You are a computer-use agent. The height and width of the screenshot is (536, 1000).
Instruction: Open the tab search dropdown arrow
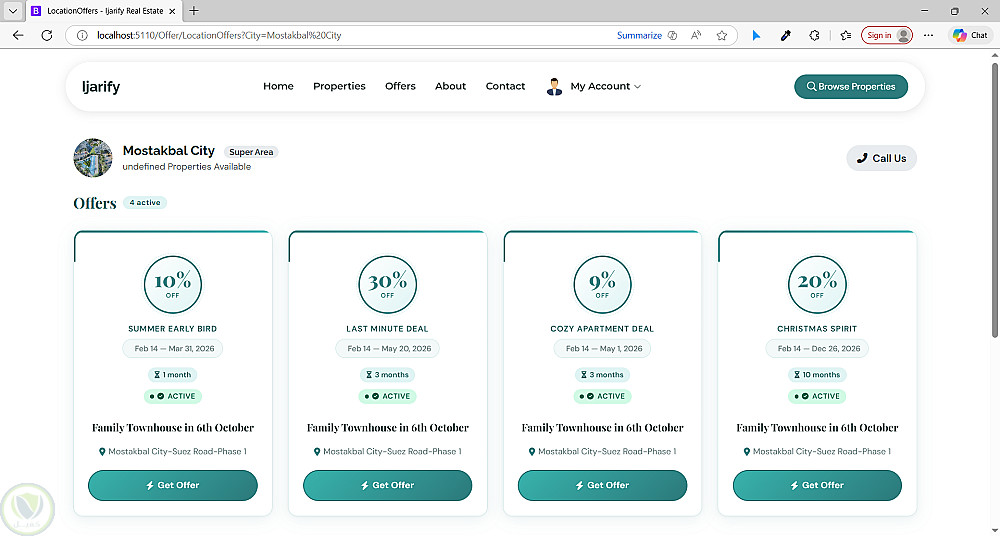click(x=13, y=11)
